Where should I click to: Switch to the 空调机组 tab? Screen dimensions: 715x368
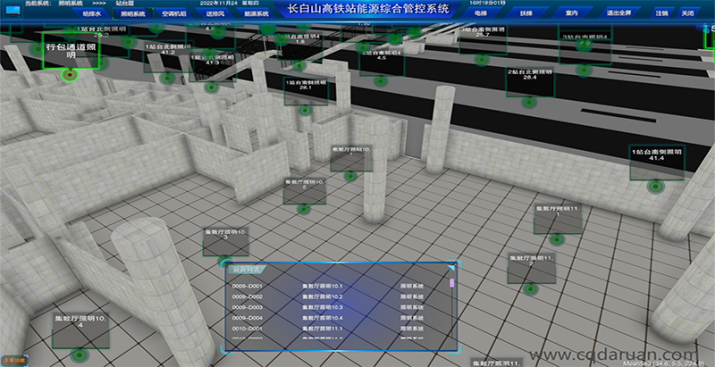(x=174, y=14)
